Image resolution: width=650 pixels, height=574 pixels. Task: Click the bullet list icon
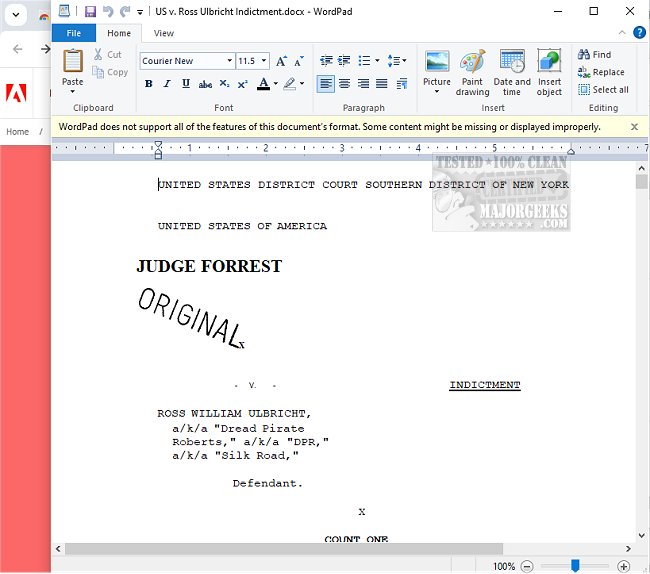[x=364, y=61]
